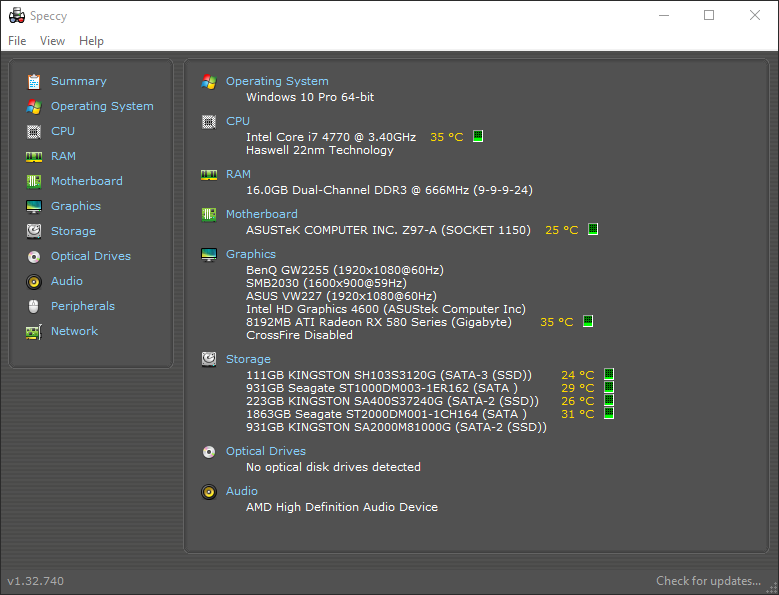
Task: Click the motherboard temperature indicator next to 25 °C
Action: [593, 229]
